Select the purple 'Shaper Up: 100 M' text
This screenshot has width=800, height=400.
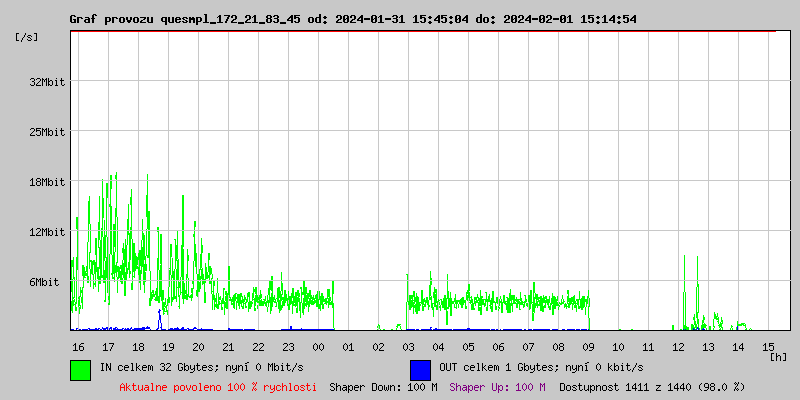(497, 387)
